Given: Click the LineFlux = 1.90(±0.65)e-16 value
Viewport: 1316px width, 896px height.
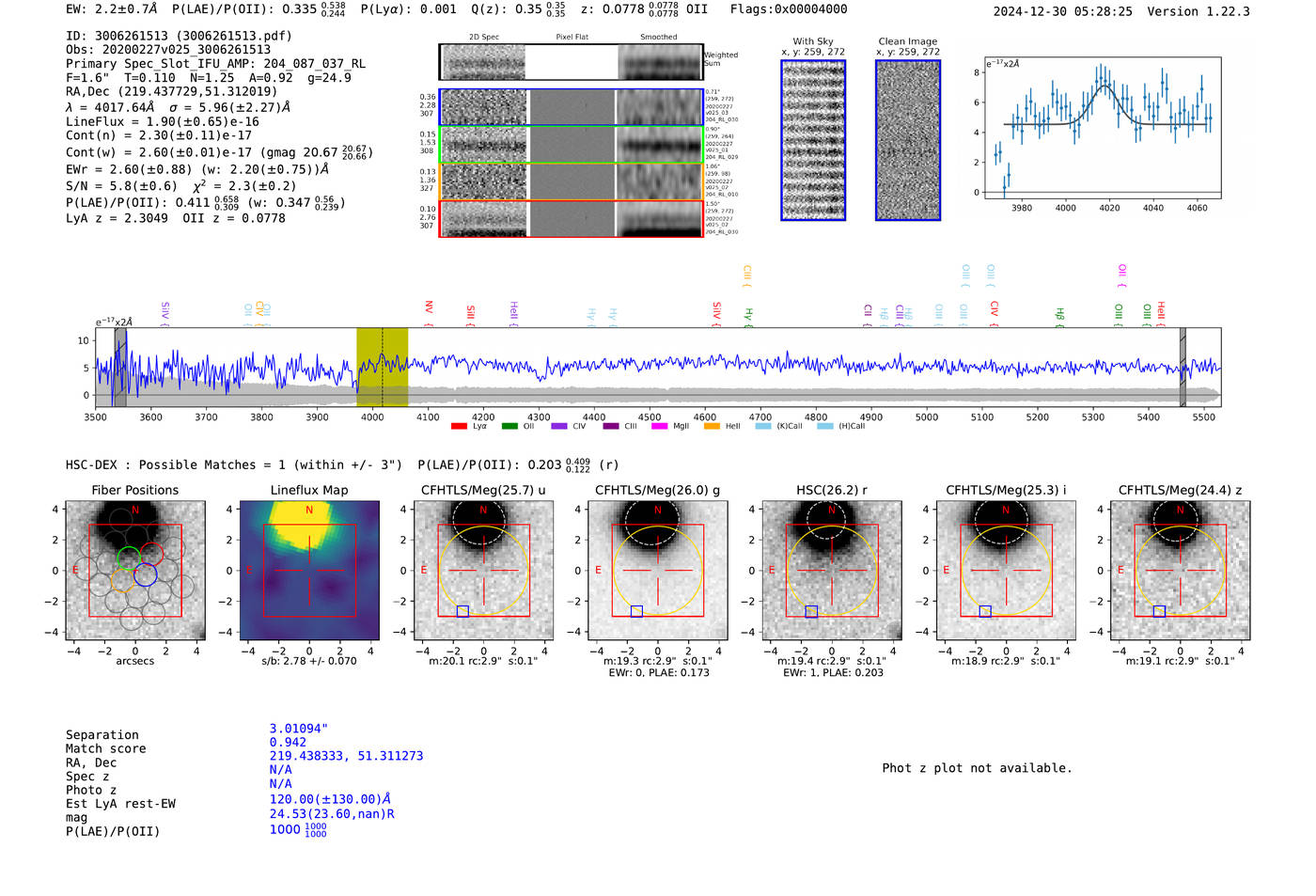Looking at the screenshot, I should (163, 121).
